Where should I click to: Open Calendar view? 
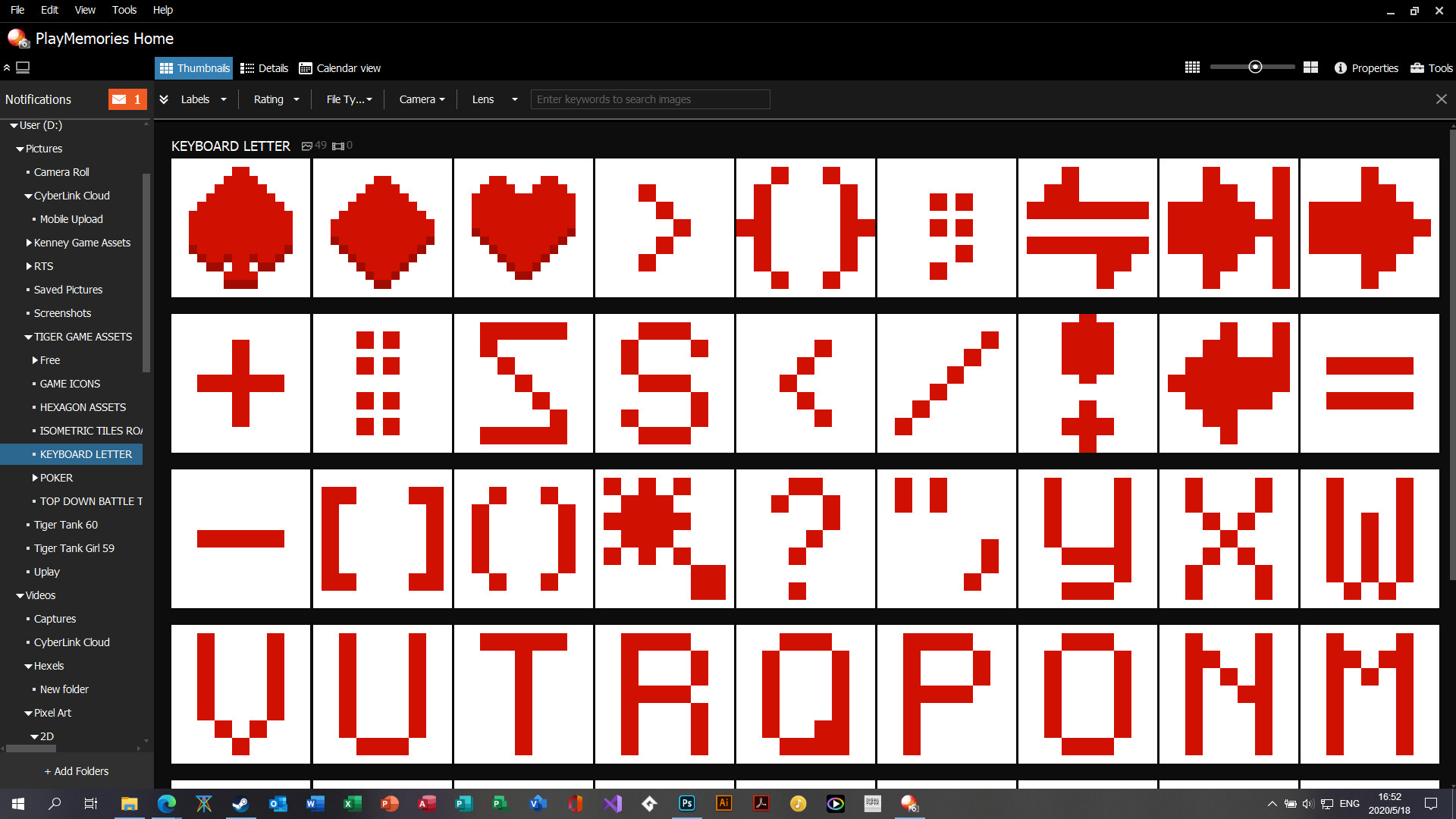[339, 68]
